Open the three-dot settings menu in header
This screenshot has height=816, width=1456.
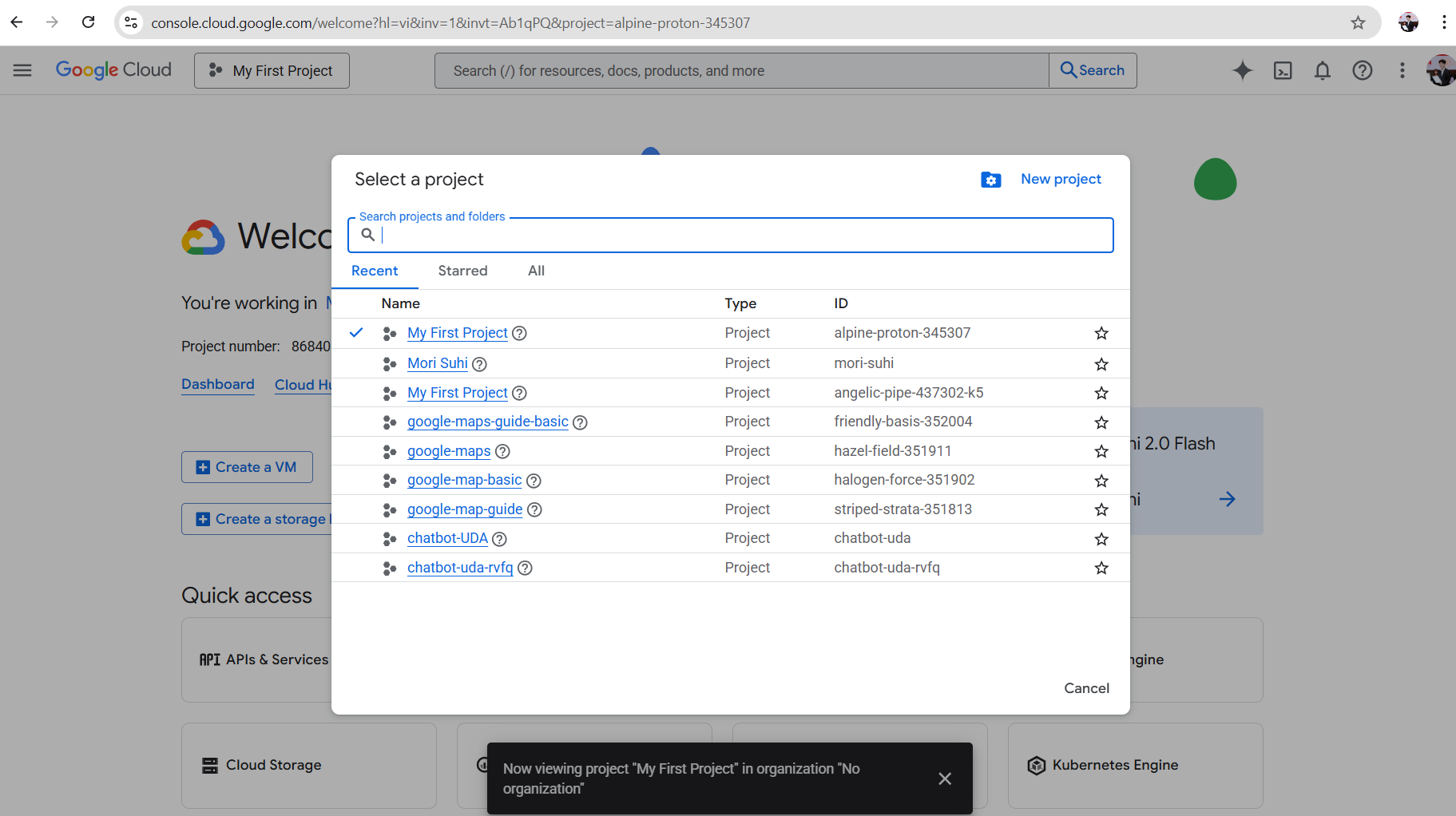1402,70
